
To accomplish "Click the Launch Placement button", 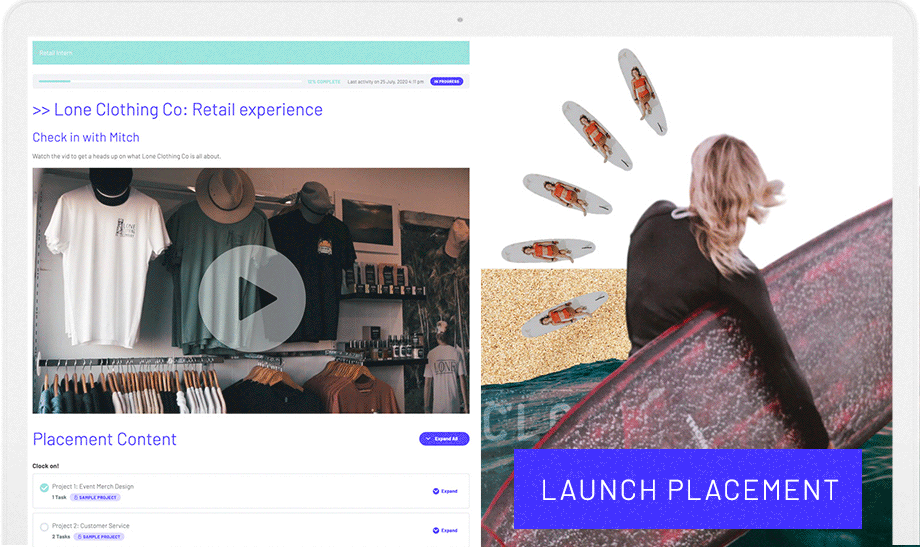I will click(x=688, y=489).
